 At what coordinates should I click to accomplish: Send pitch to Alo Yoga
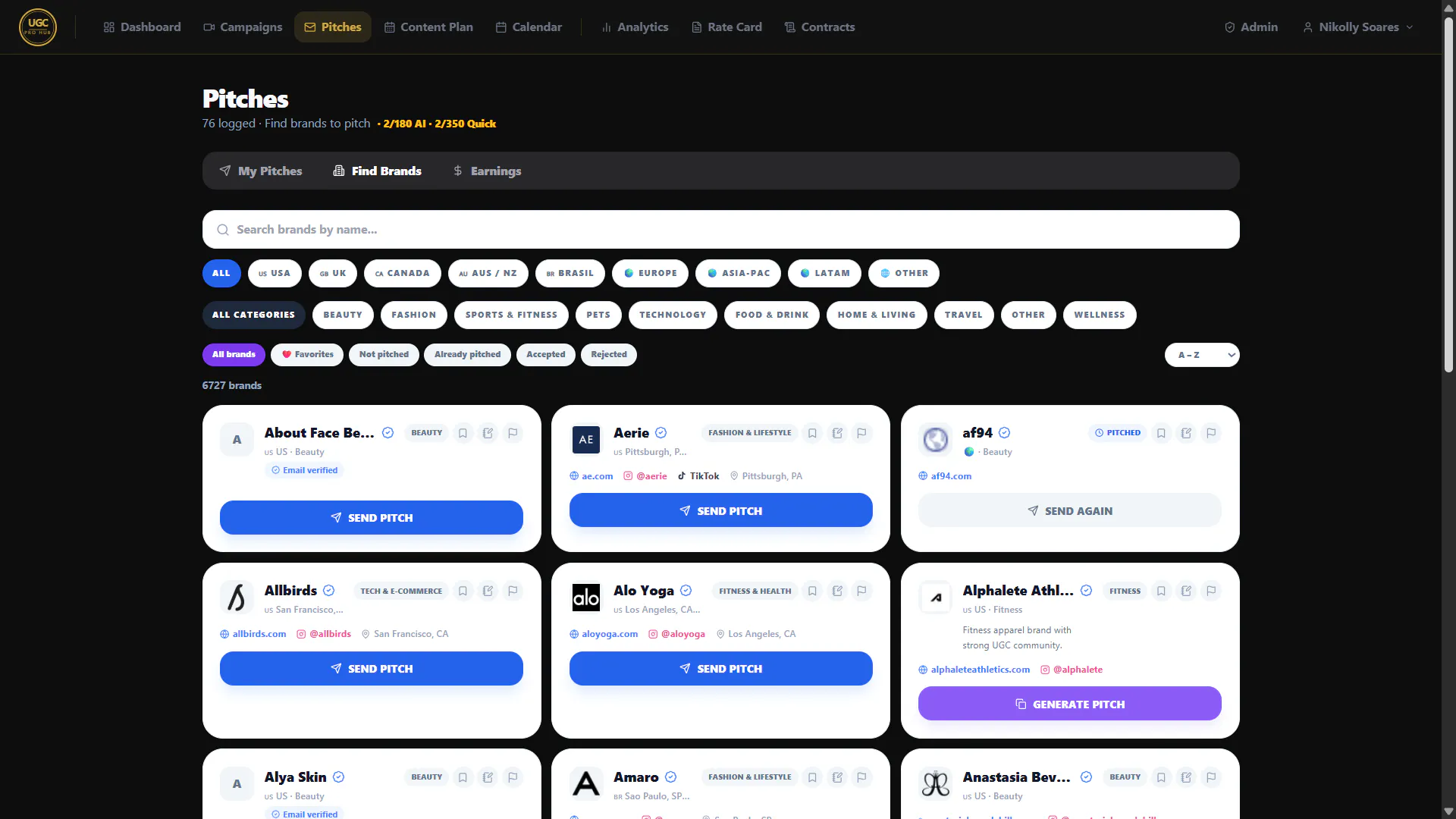click(x=721, y=669)
